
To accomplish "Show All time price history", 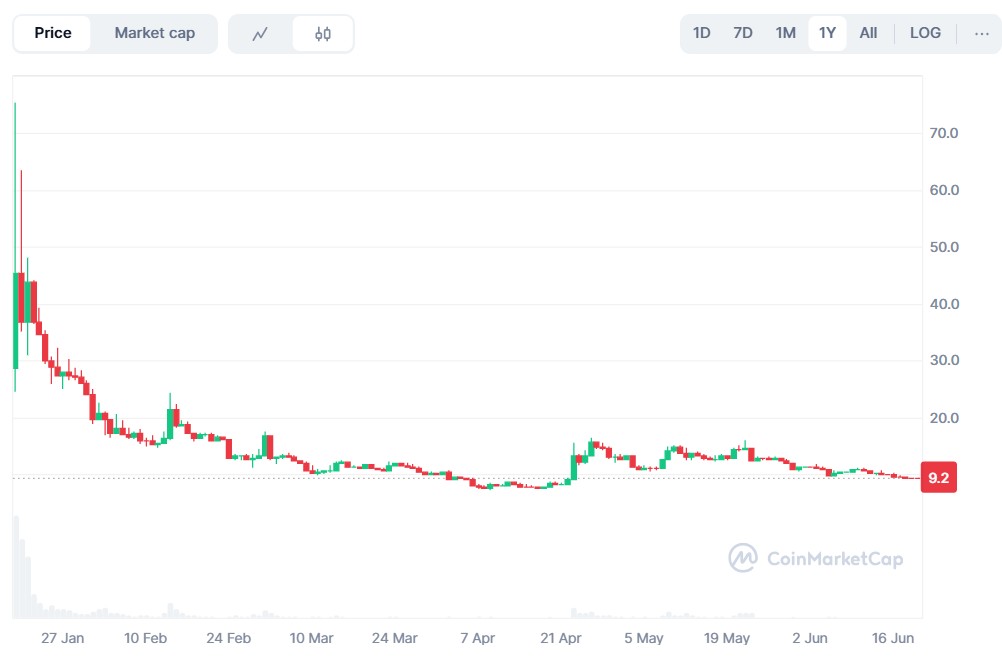I will click(x=868, y=33).
